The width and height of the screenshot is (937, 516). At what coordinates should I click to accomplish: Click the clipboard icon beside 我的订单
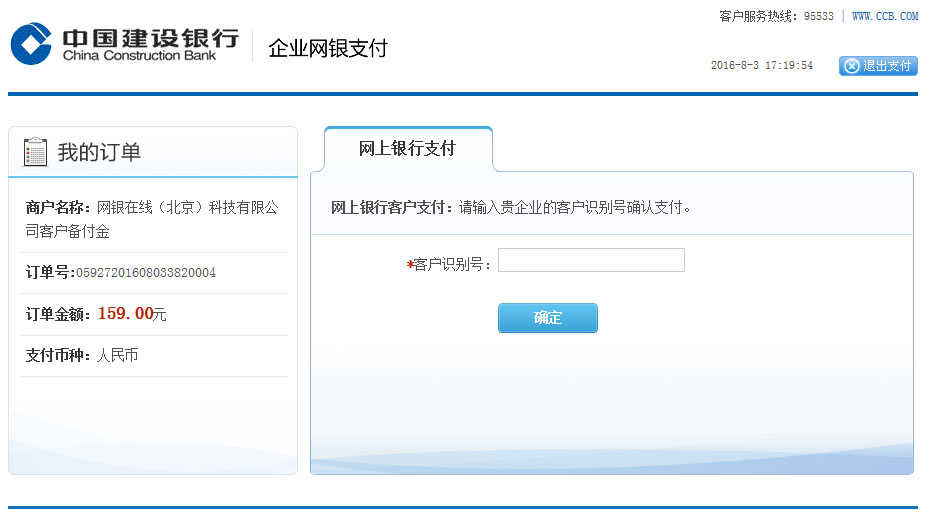pyautogui.click(x=35, y=152)
